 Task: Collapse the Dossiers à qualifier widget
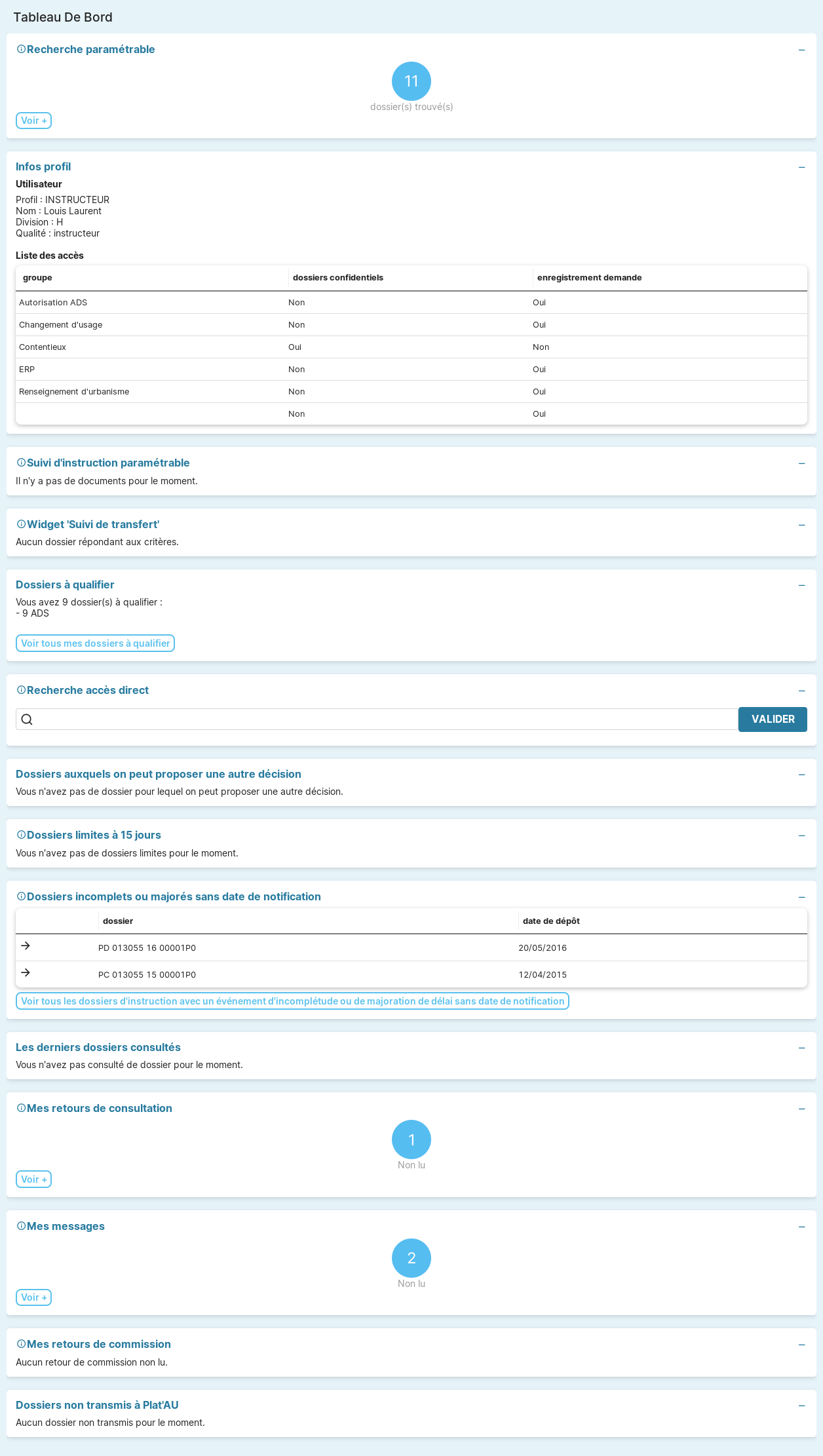[801, 585]
